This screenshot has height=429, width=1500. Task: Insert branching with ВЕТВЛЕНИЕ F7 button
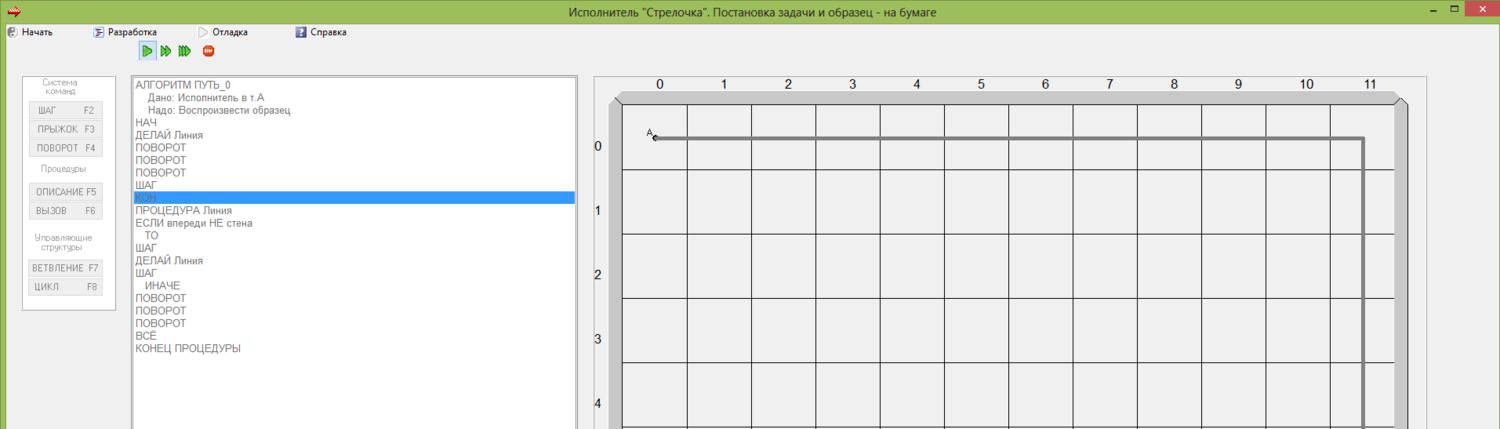click(66, 268)
